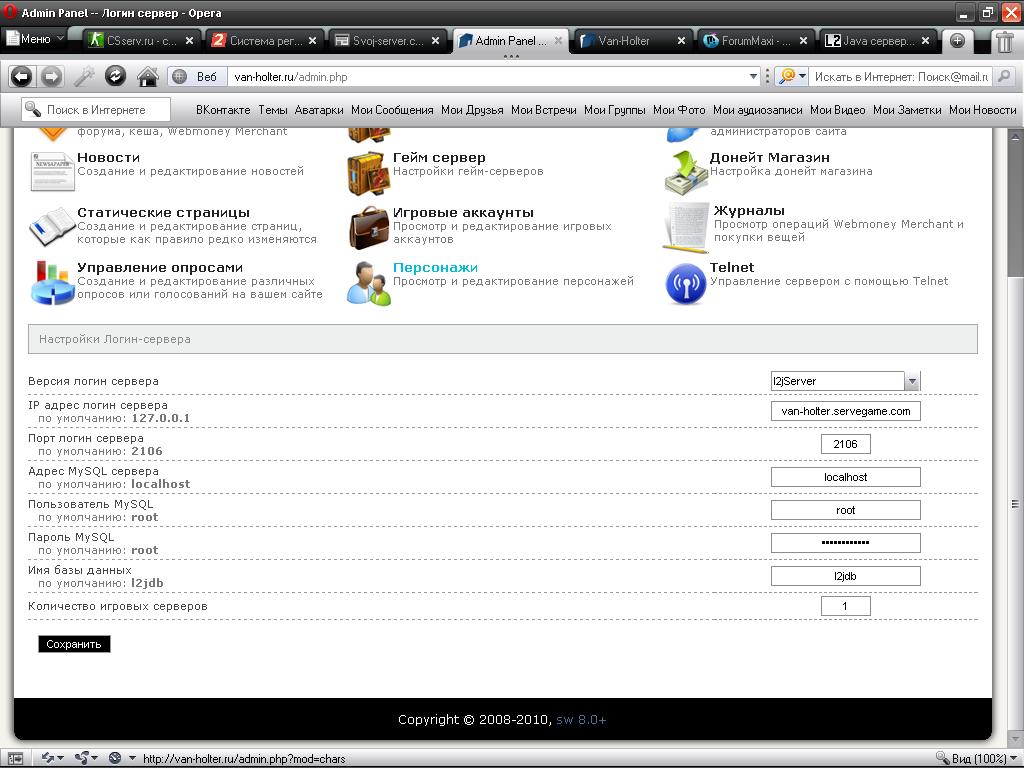Click the globe Веб site-info badge
This screenshot has width=1024, height=768.
pos(197,77)
